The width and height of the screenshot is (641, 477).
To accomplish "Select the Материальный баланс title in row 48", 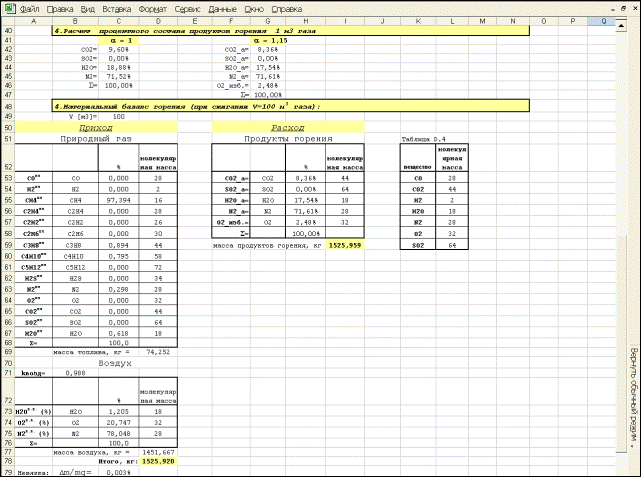I will [291, 106].
